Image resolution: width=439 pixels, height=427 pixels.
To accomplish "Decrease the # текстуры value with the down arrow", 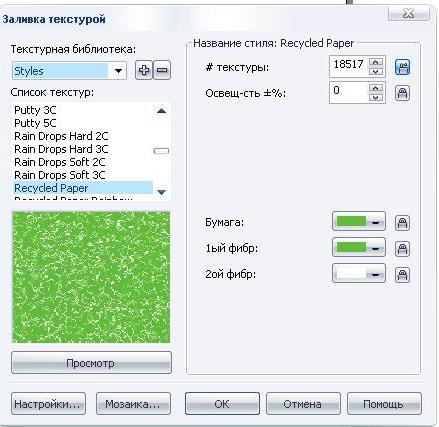I will click(376, 71).
